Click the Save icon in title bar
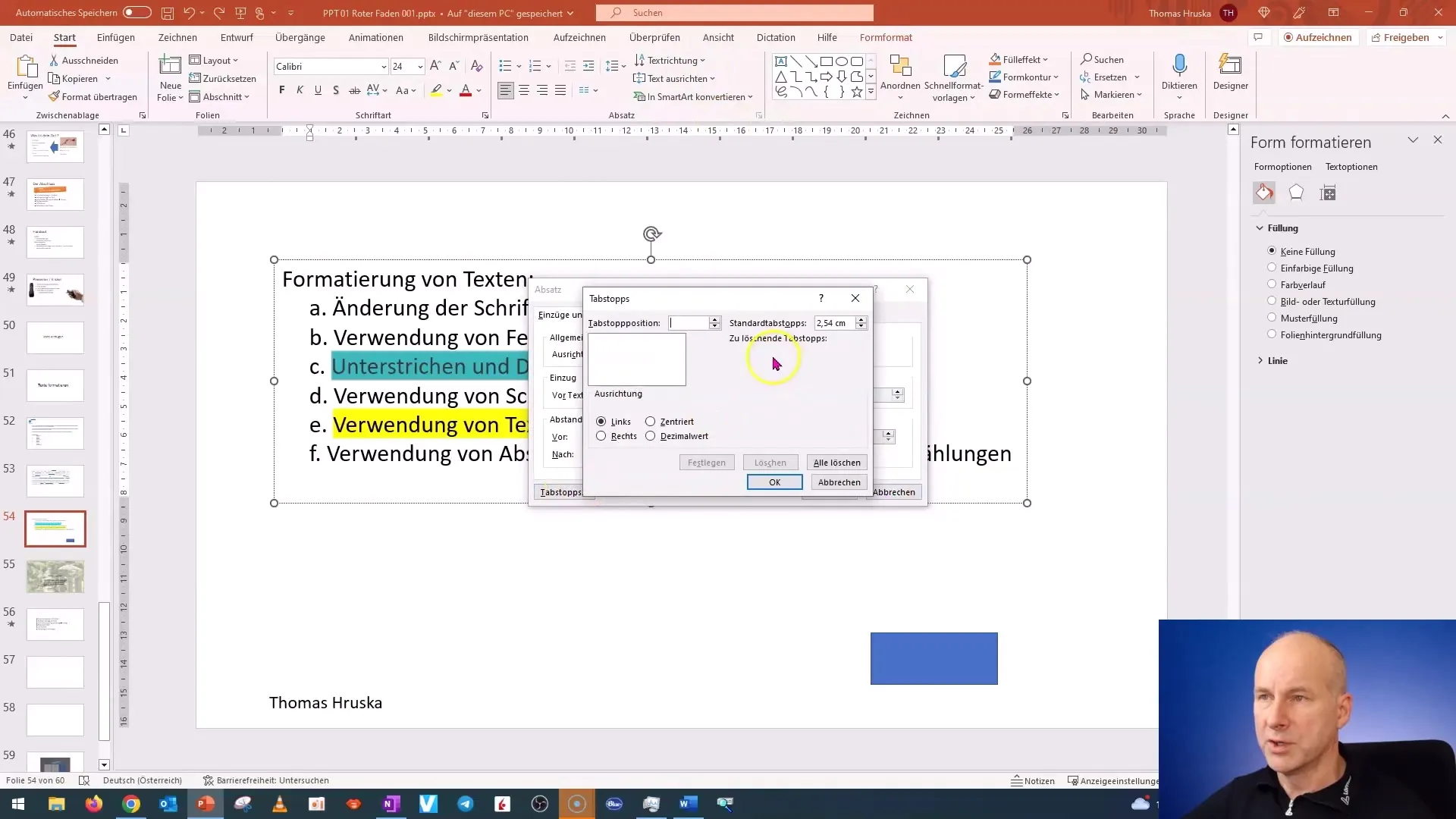This screenshot has height=819, width=1456. (x=168, y=13)
